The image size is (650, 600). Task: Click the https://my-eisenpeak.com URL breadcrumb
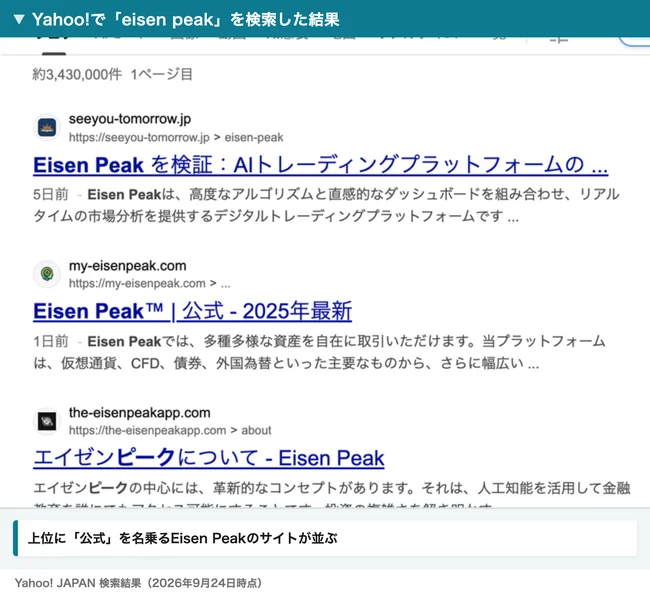click(149, 284)
